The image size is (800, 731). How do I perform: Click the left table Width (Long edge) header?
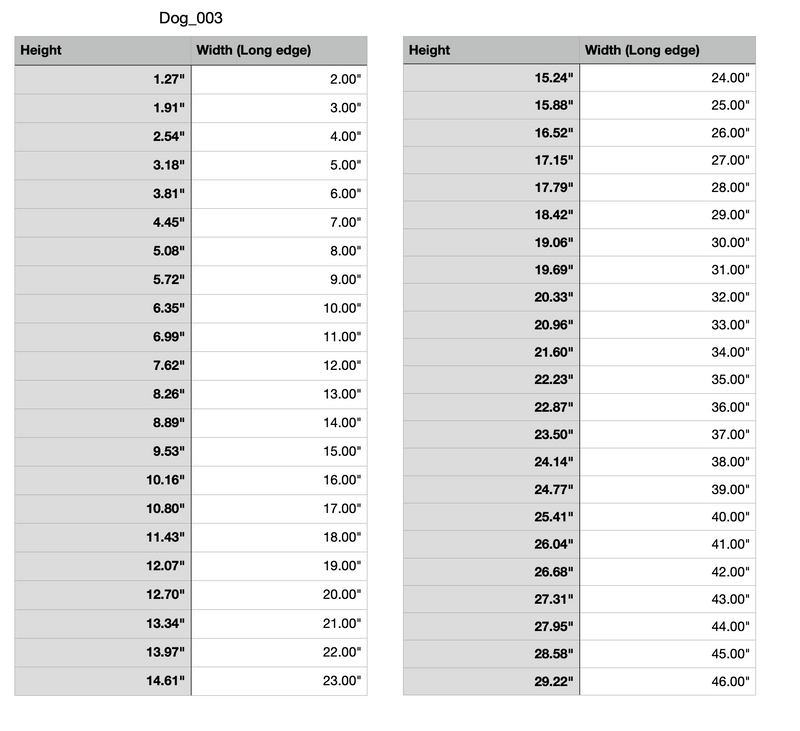pos(279,51)
